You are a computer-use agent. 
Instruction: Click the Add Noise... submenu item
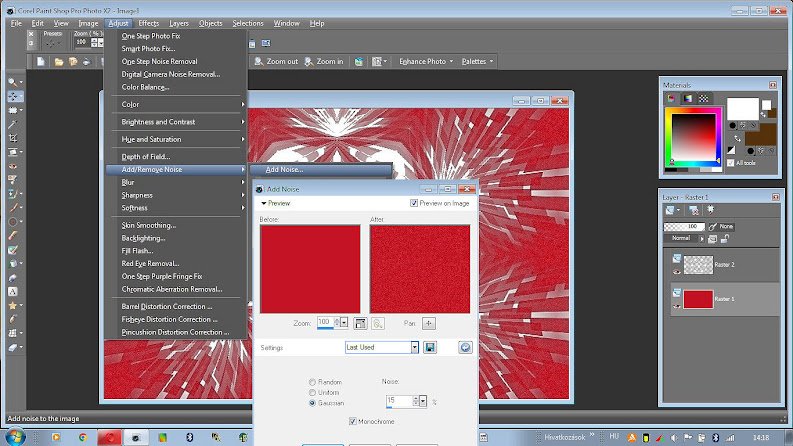[x=321, y=169]
